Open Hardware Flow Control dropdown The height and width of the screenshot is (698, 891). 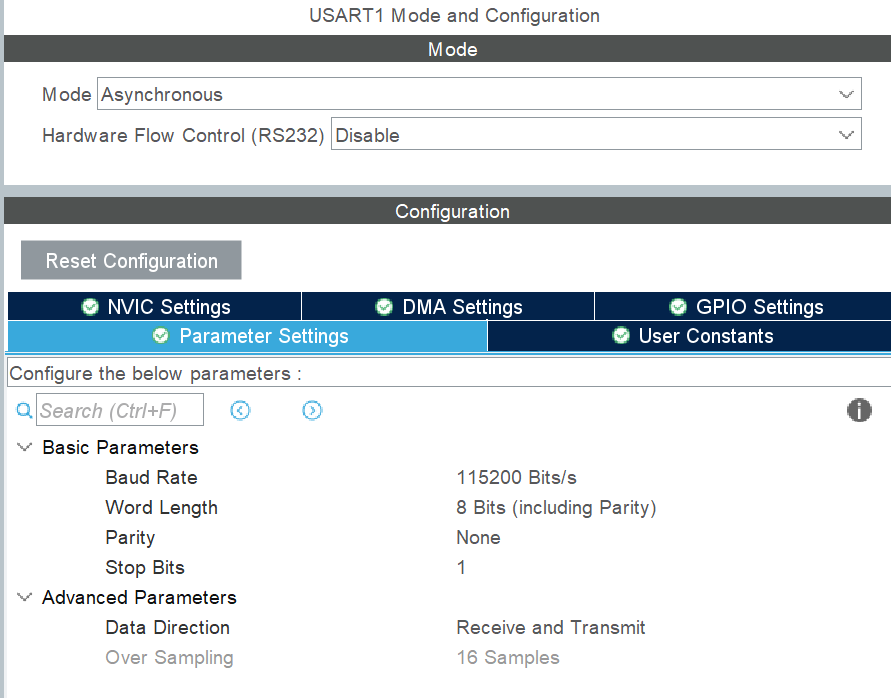pyautogui.click(x=596, y=134)
